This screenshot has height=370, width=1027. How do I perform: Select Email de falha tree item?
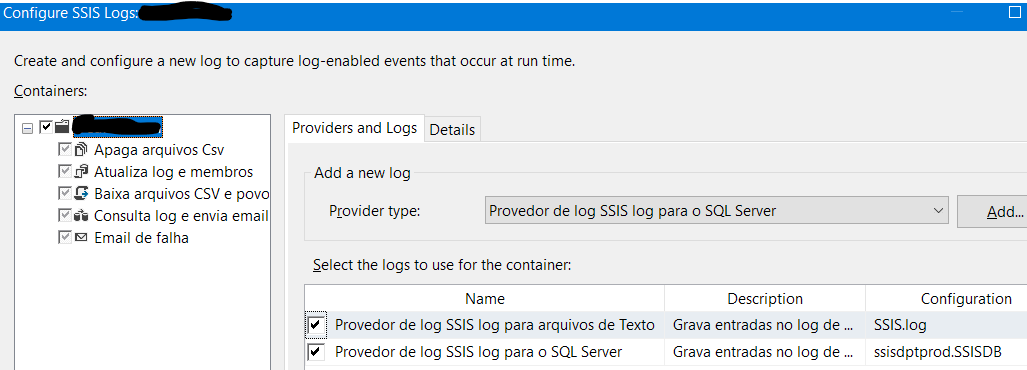[141, 238]
